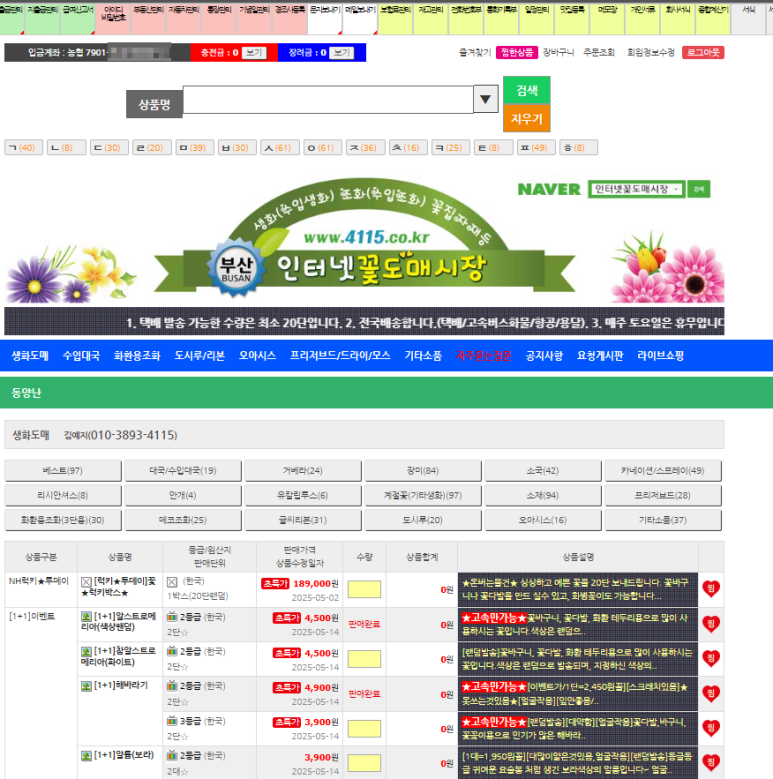Open the 유칼립투스(6) category
This screenshot has width=773, height=779.
303,495
